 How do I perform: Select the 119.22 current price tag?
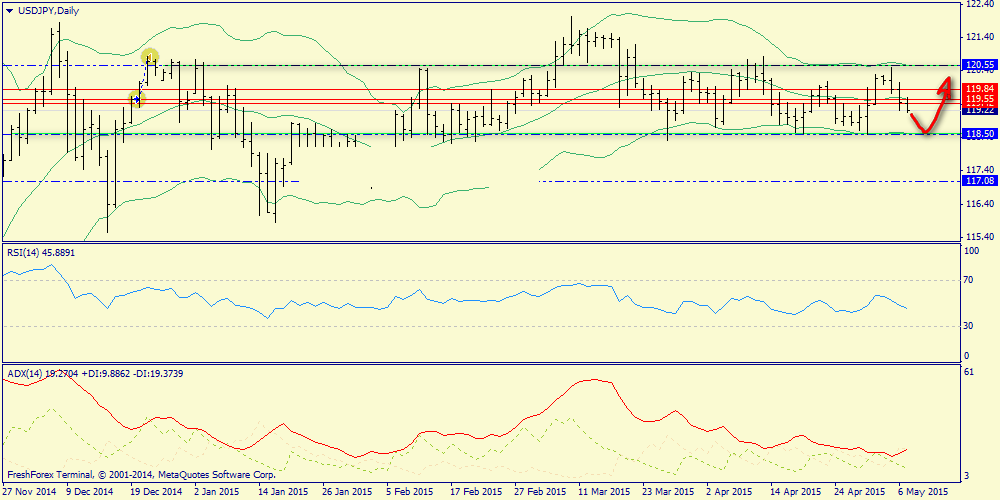[979, 109]
